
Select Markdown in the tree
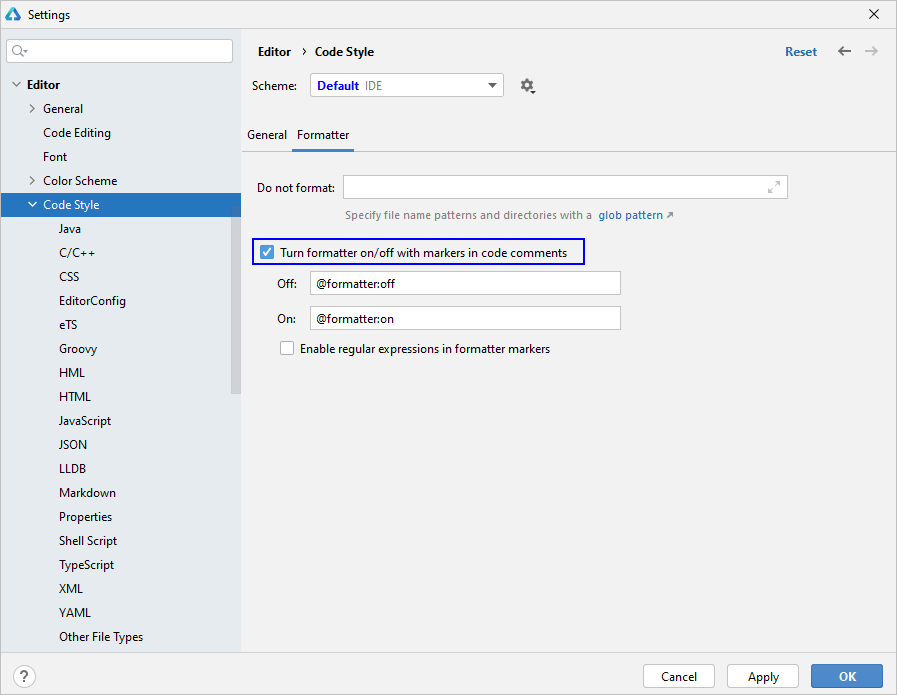[88, 493]
